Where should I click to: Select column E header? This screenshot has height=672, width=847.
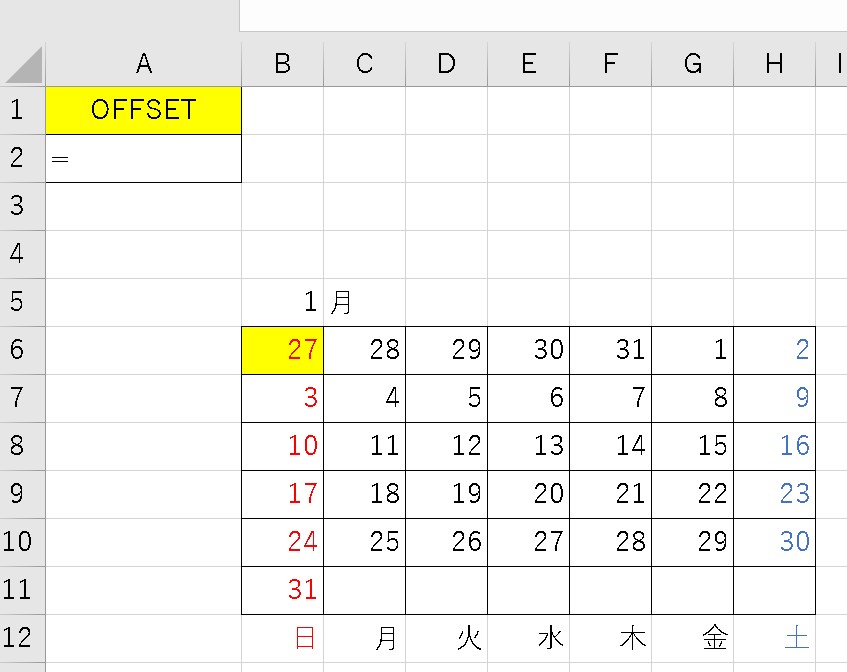528,64
